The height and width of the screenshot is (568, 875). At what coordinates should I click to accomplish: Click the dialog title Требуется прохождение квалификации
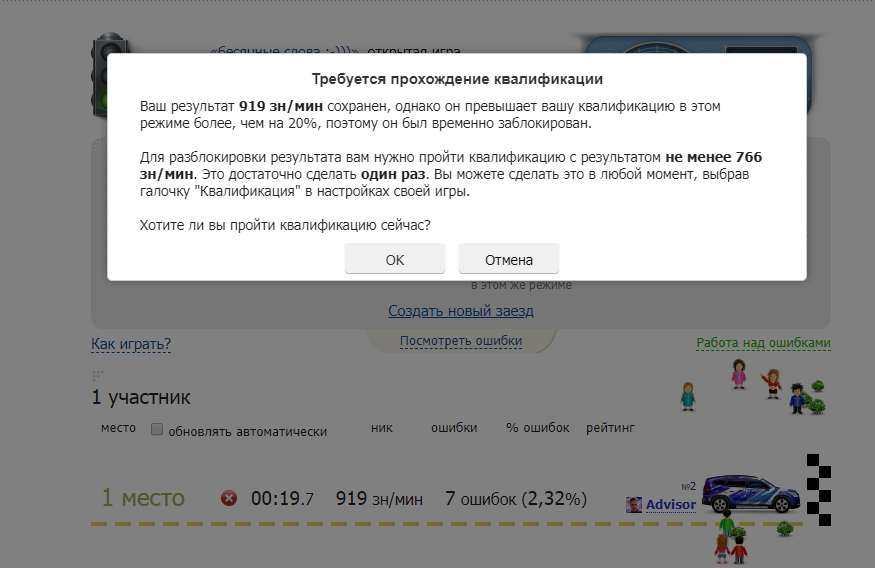coord(457,79)
